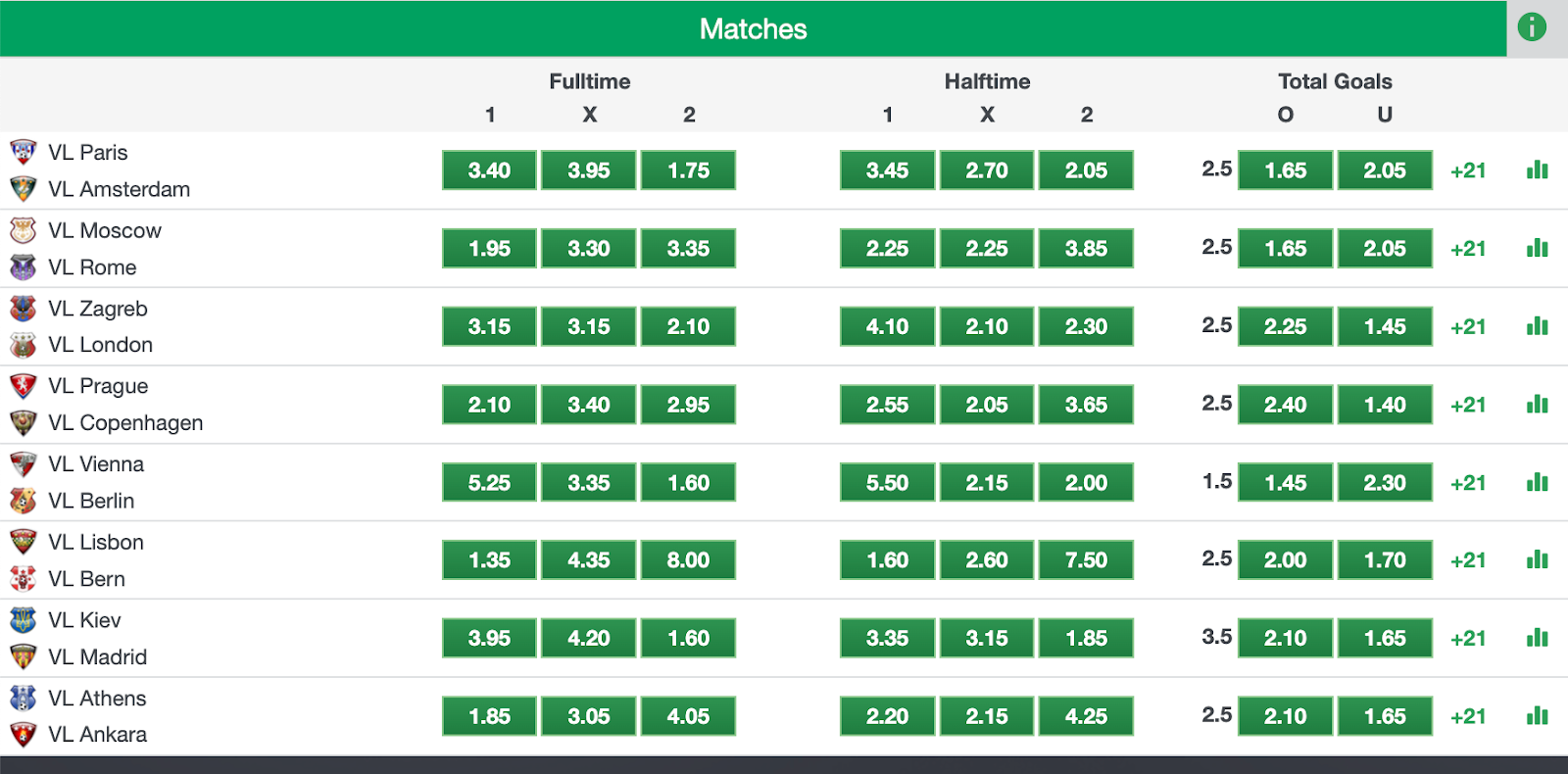Choose over 2.5 goals odds 2.40 for Prague match
The height and width of the screenshot is (774, 1568).
[x=1285, y=404]
